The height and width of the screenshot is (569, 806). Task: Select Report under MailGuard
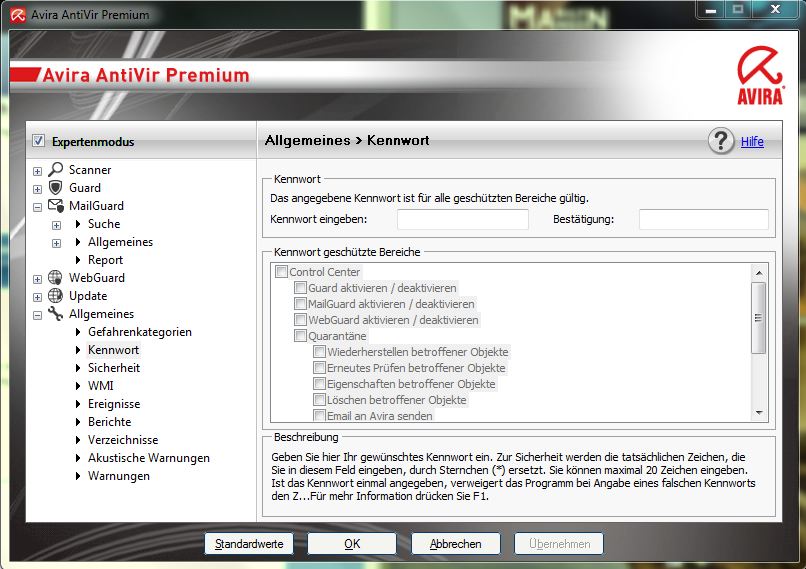105,260
